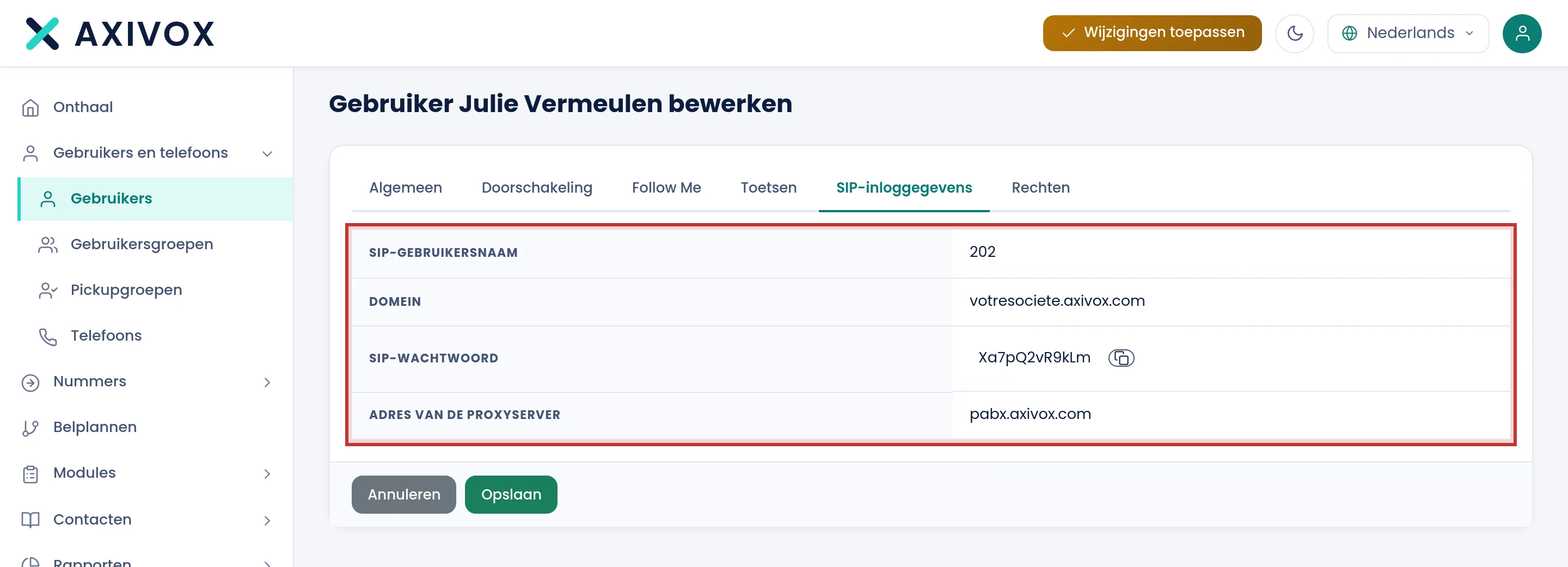
Task: Expand the Modules menu chevron
Action: click(267, 473)
